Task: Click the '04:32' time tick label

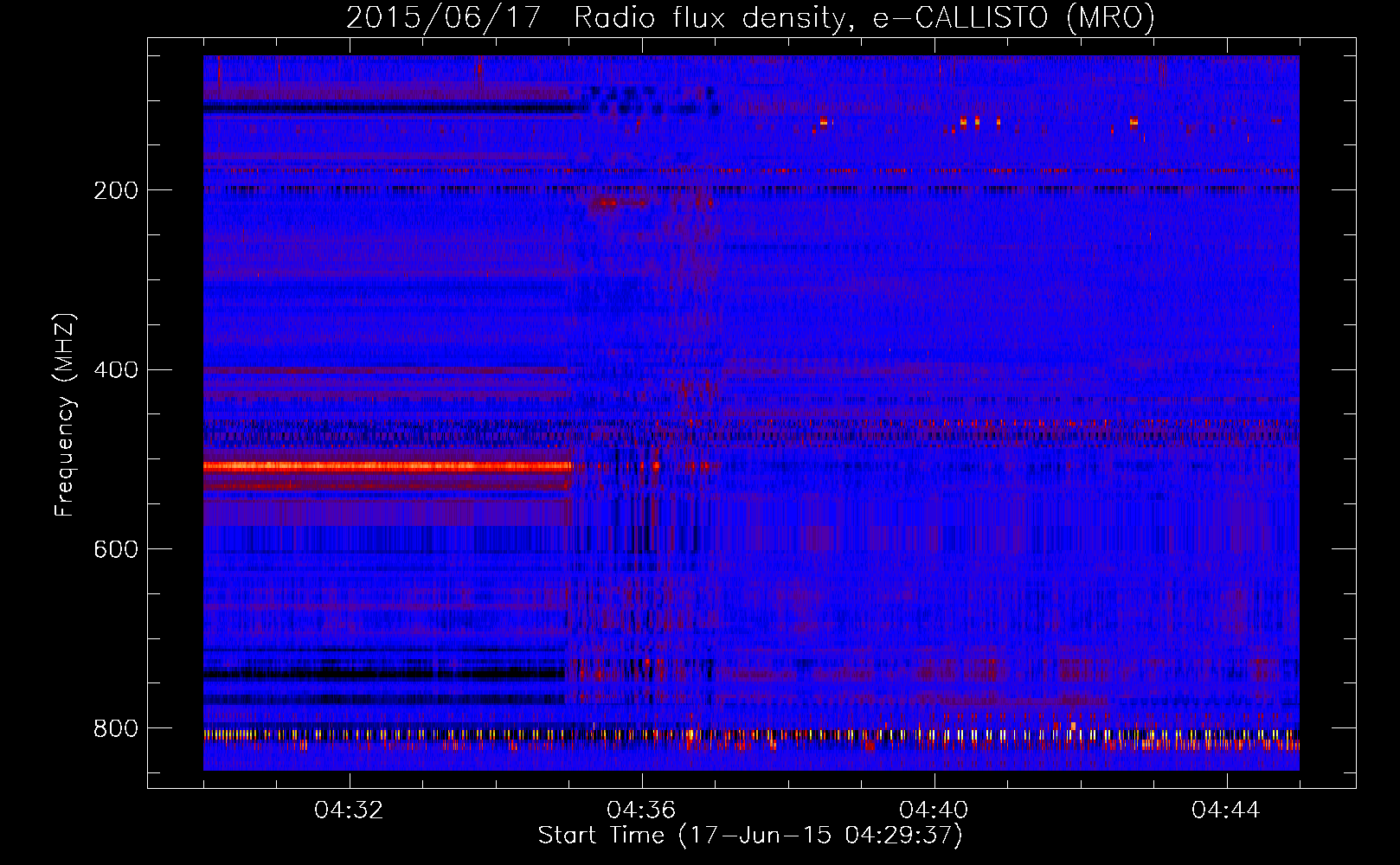Action: pyautogui.click(x=349, y=811)
